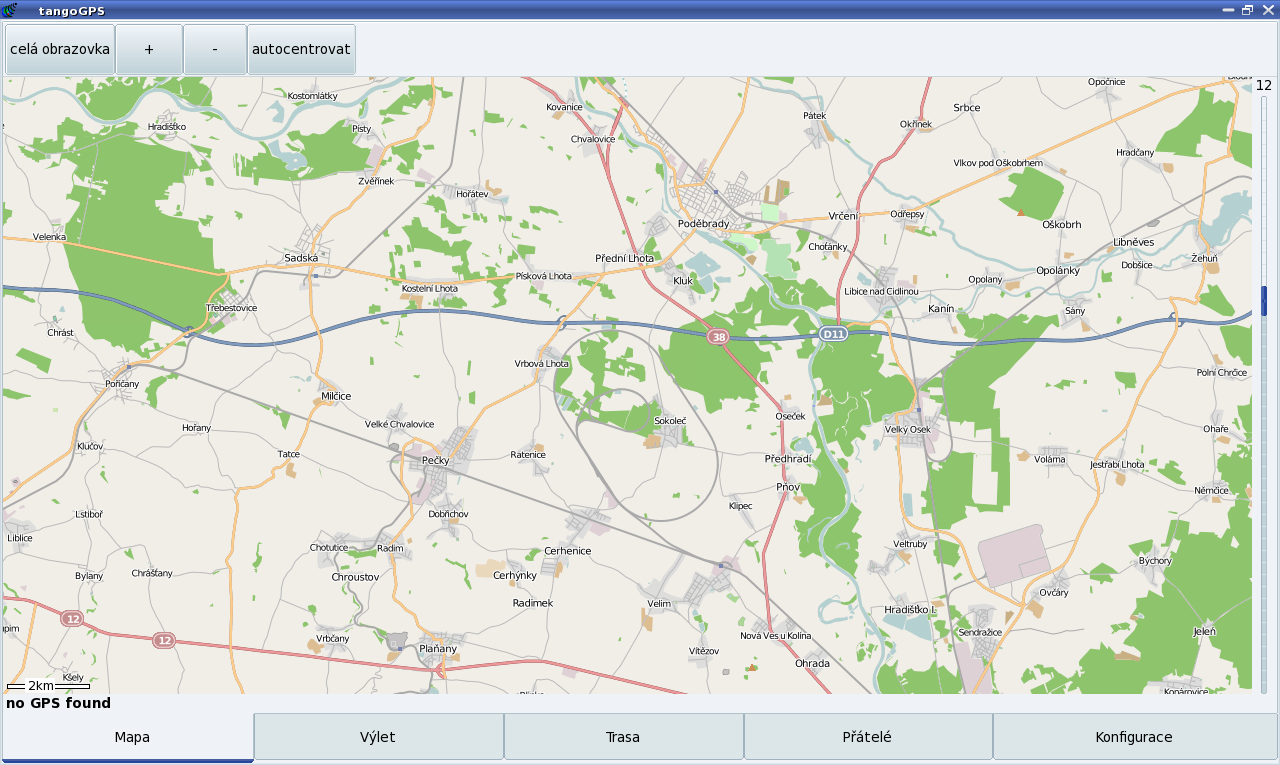Click the Předhradí label on map
Viewport: 1280px width, 765px height.
coord(788,459)
